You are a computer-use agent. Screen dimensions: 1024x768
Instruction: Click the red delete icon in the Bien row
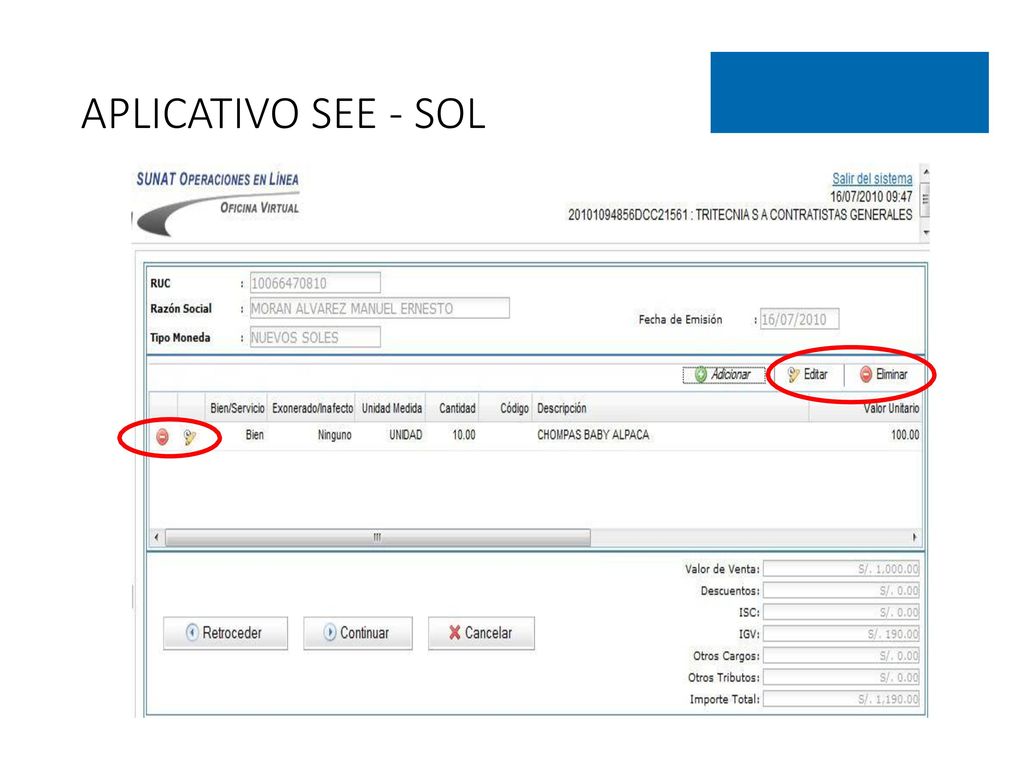[163, 437]
